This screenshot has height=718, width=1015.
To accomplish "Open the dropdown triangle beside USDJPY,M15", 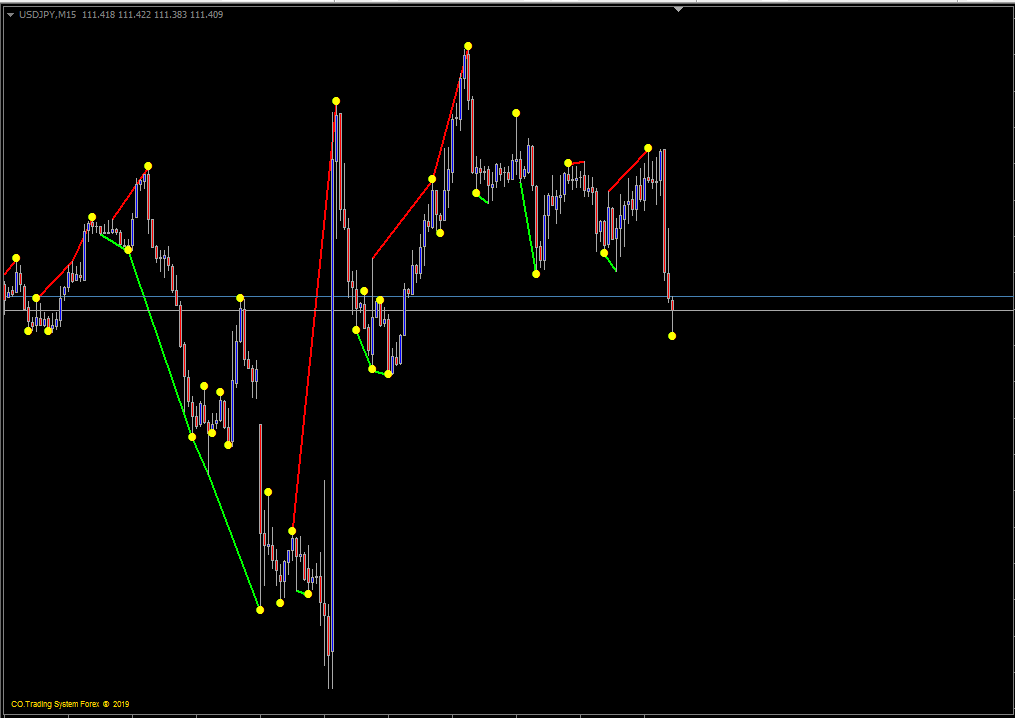I will (x=10, y=15).
